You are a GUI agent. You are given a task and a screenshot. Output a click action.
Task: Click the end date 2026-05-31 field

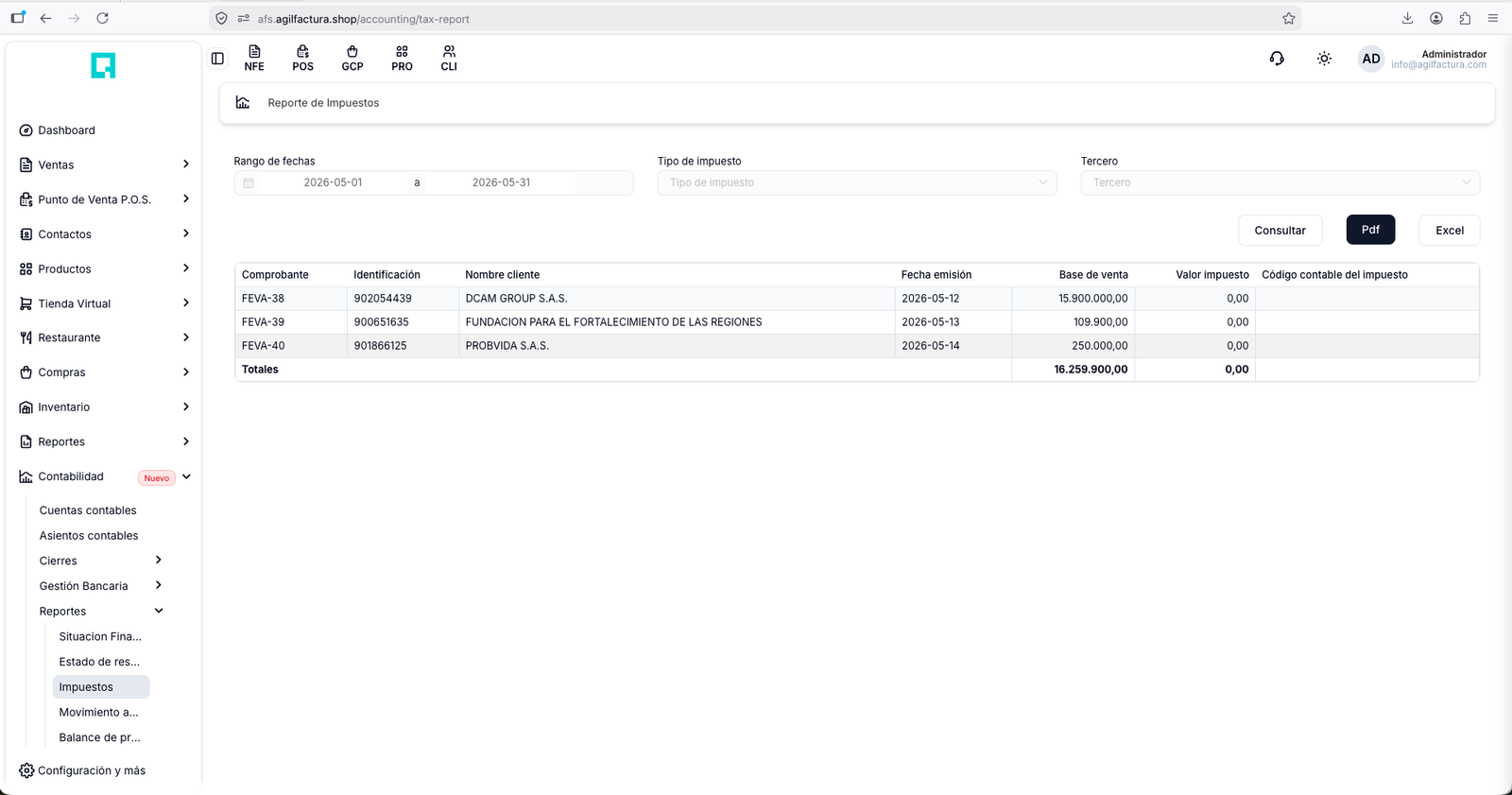pos(501,182)
